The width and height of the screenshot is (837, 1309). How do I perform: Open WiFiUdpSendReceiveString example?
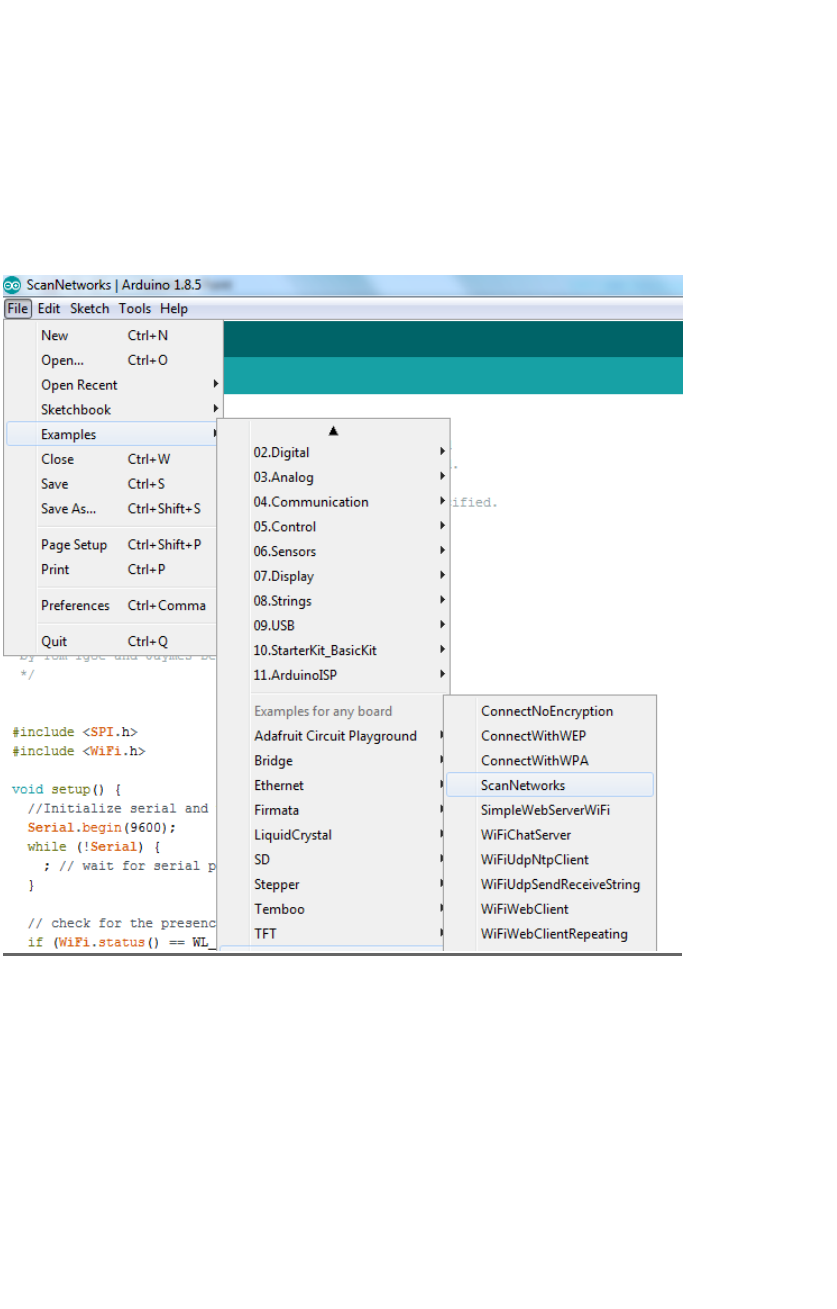[550, 885]
